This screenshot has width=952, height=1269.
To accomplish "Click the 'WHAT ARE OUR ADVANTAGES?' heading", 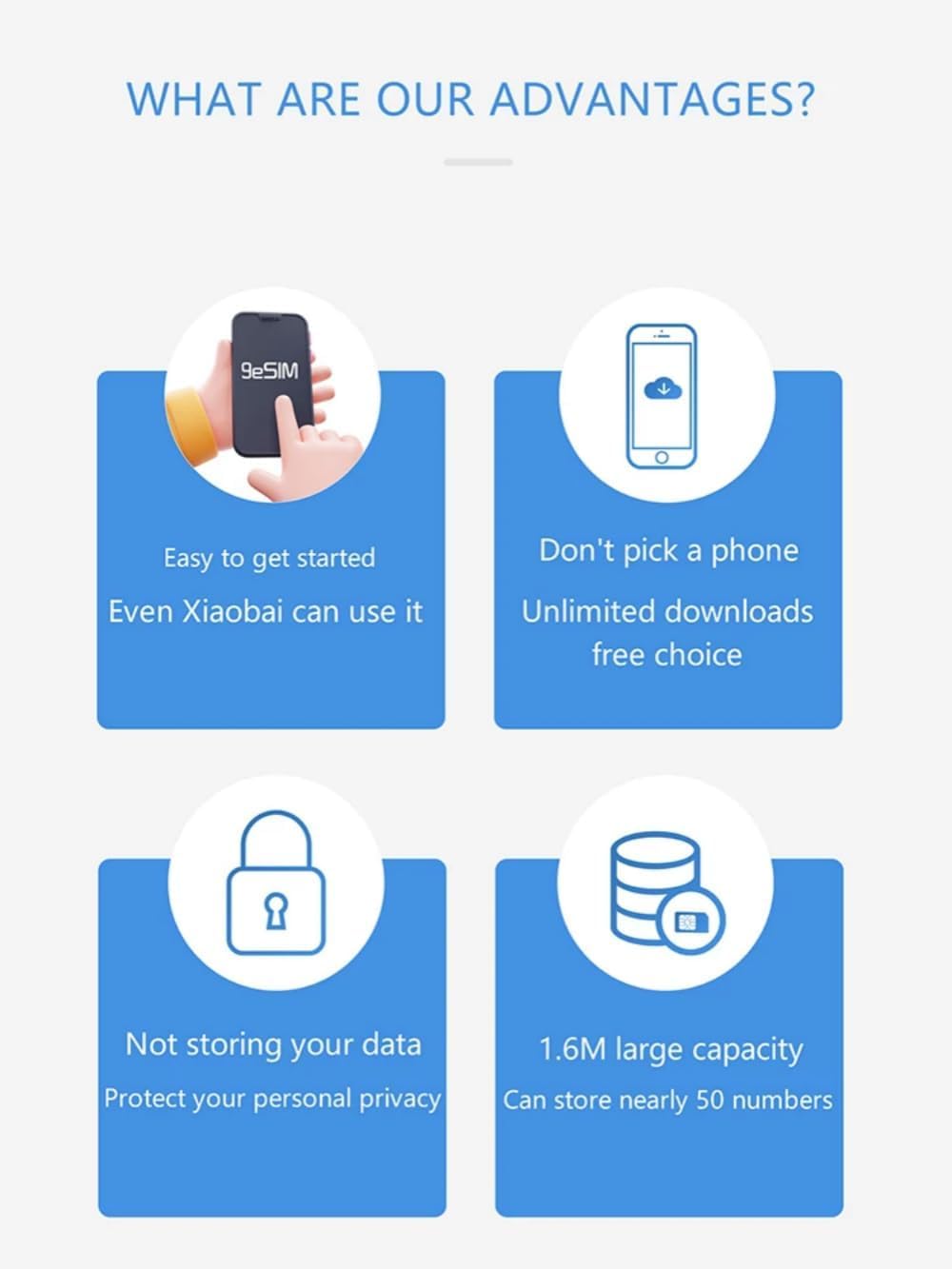I will click(471, 100).
